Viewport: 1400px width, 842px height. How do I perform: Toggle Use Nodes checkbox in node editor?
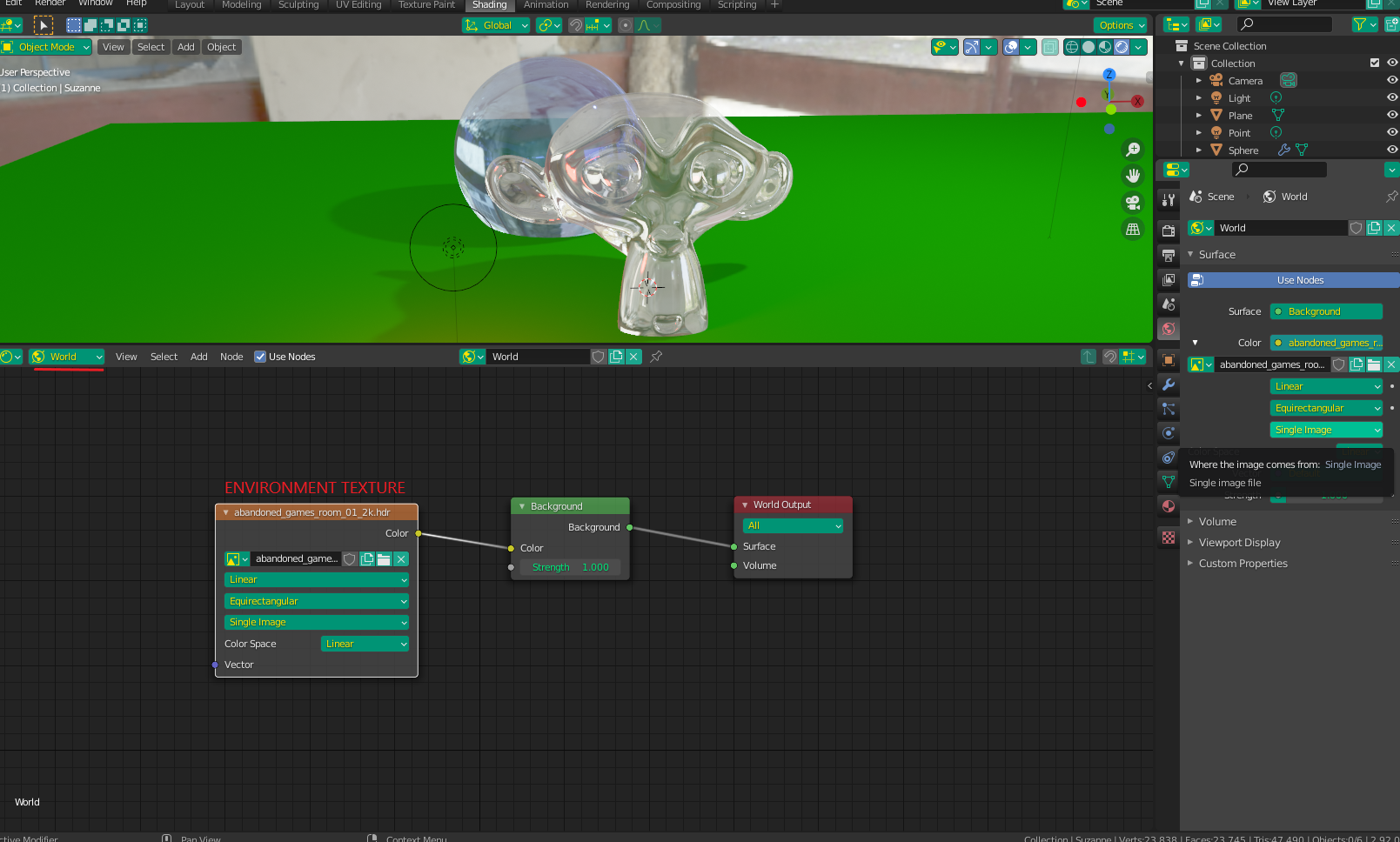[x=260, y=357]
